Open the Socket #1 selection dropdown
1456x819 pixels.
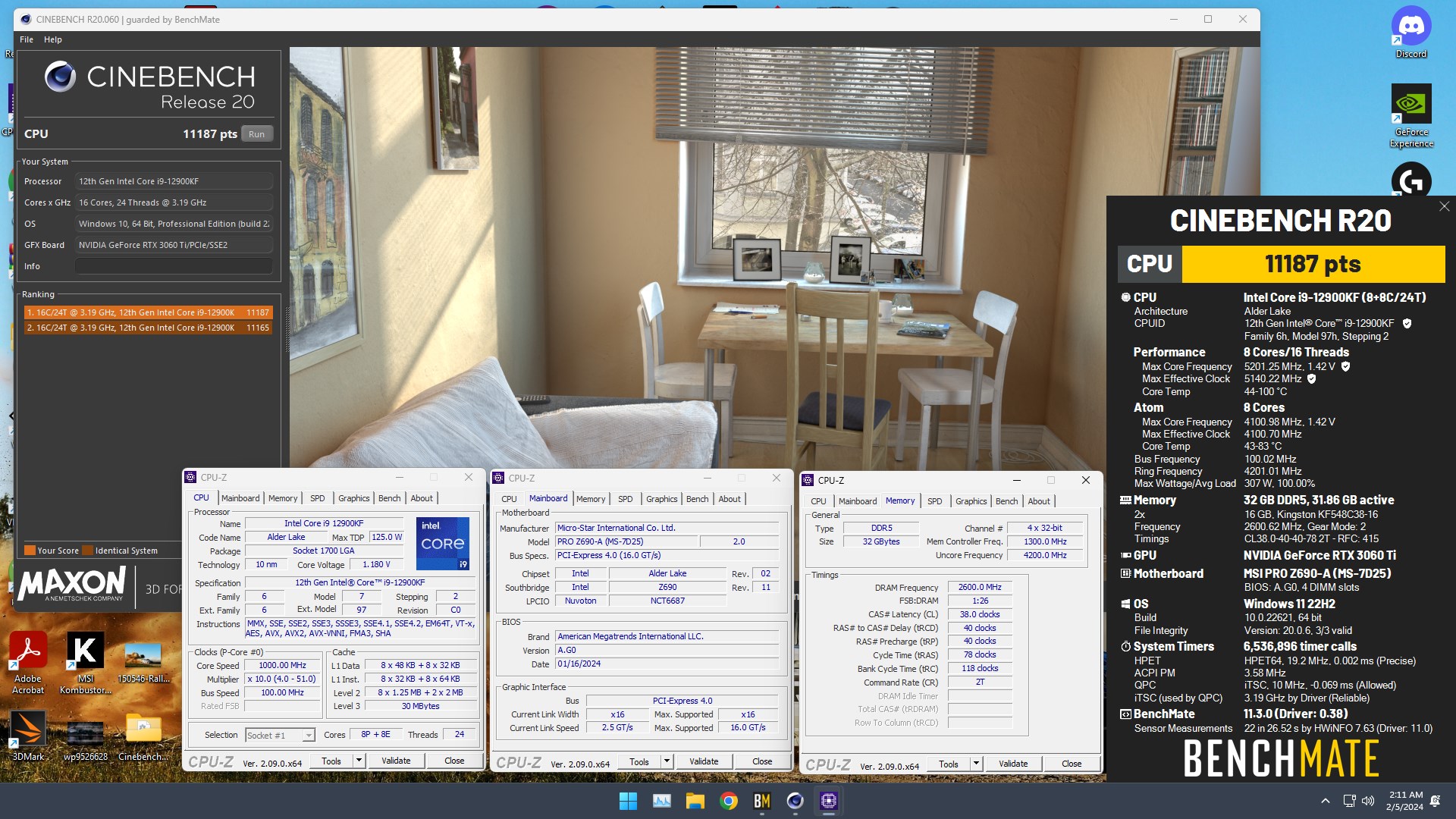[280, 736]
